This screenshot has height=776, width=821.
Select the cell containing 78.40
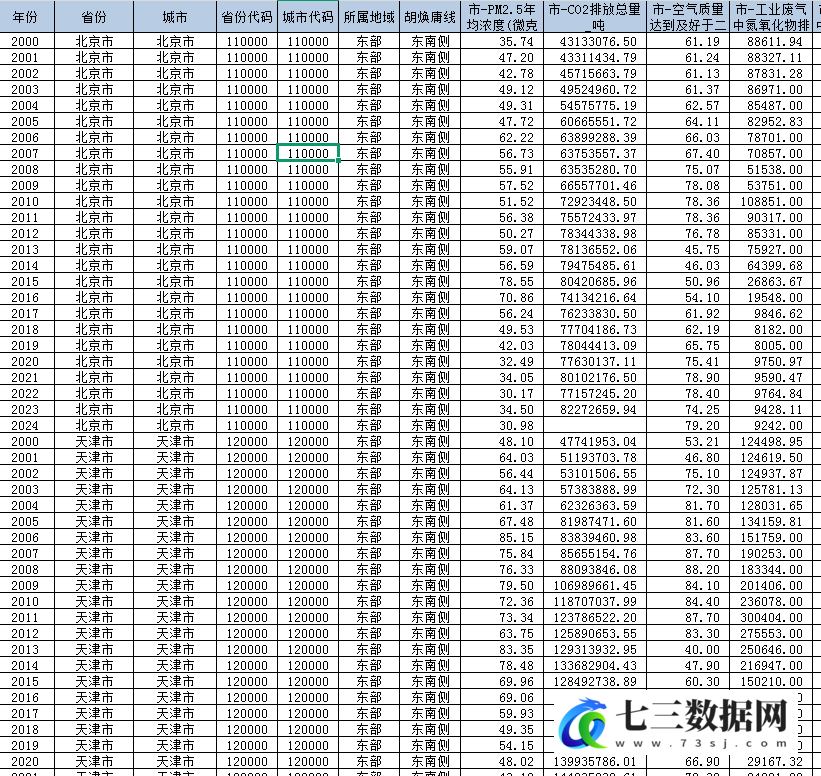[x=688, y=393]
